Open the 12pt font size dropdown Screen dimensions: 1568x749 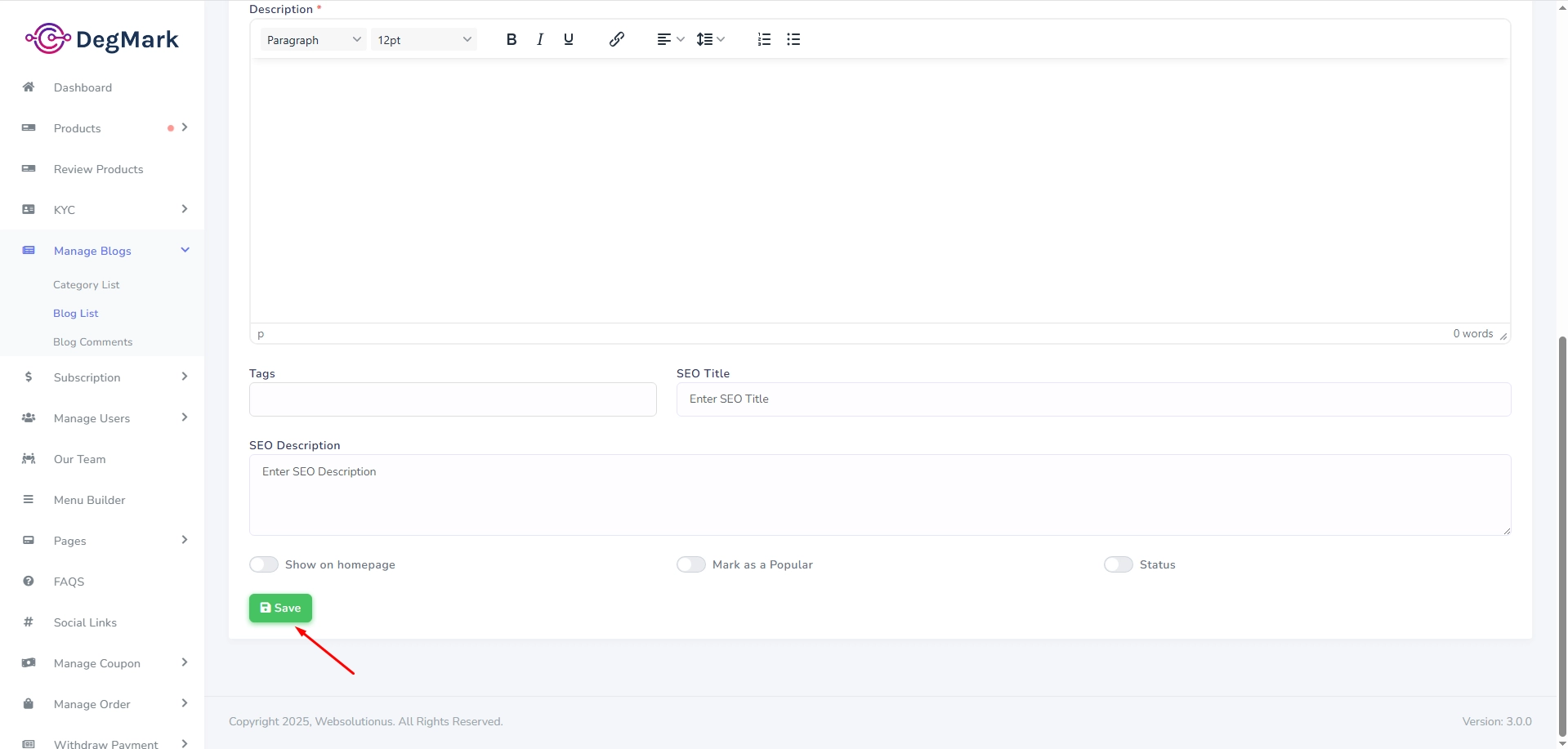click(424, 39)
